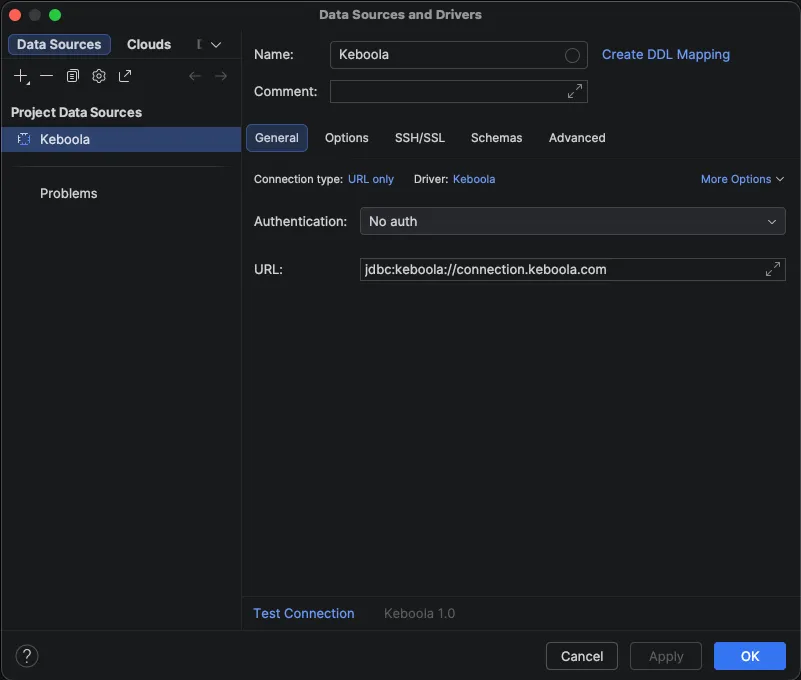Image resolution: width=801 pixels, height=680 pixels.
Task: Remove selected data source with minus icon
Action: click(x=46, y=76)
